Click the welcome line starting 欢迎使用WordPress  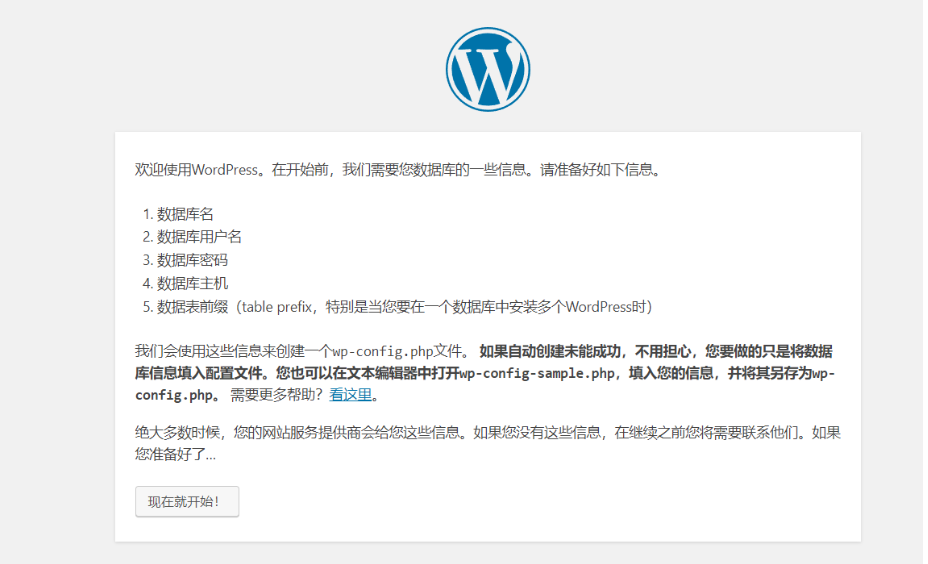click(397, 170)
